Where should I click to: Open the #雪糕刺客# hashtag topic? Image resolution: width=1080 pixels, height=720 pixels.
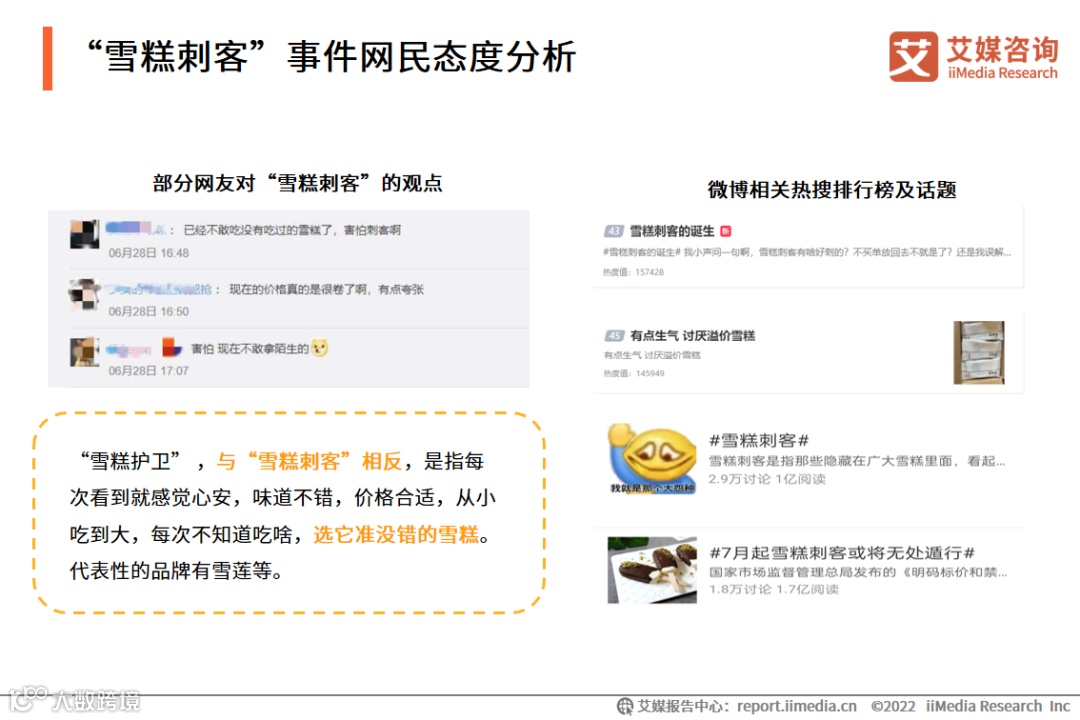[809, 459]
